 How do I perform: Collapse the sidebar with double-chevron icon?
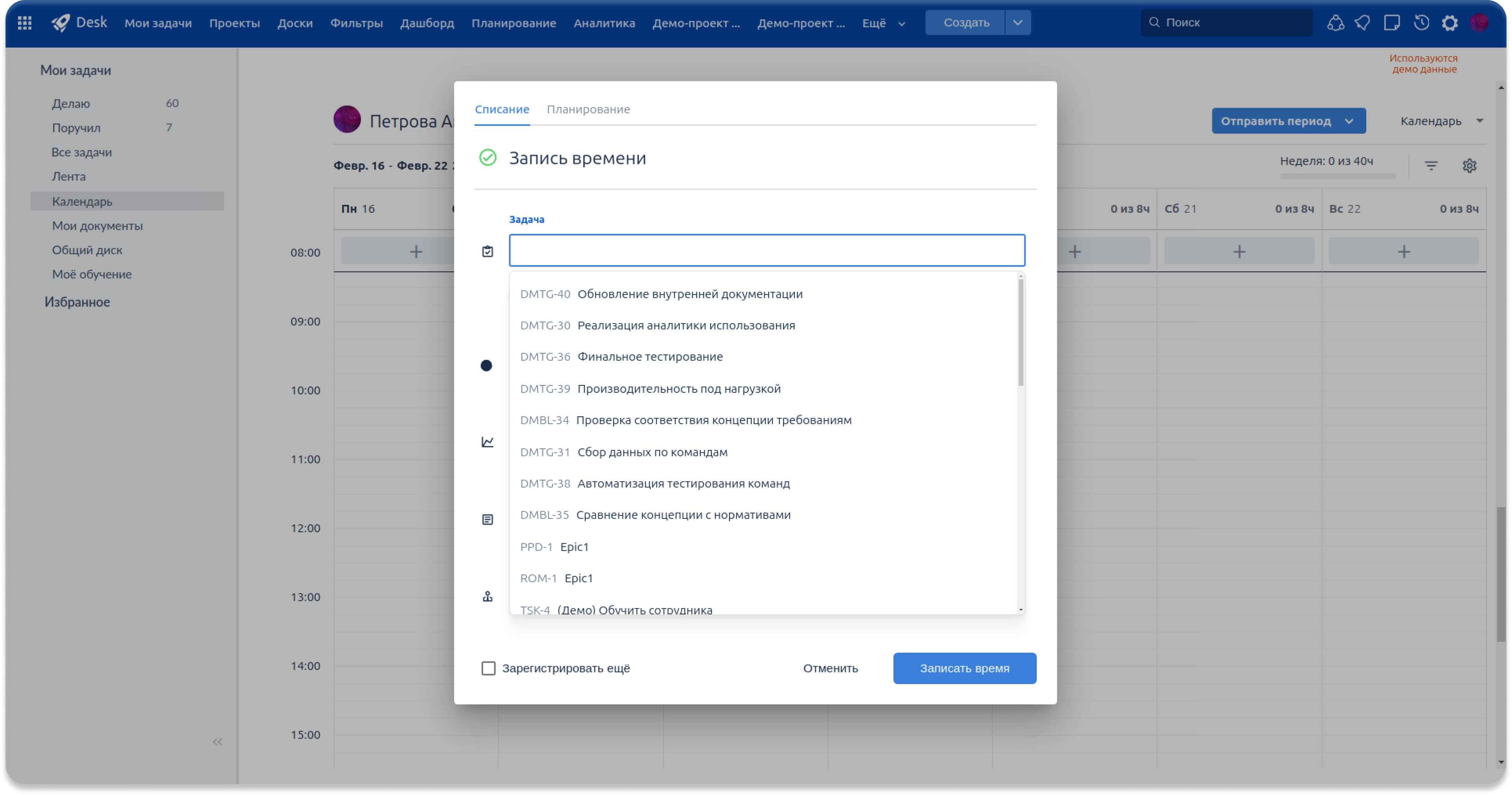coord(217,742)
